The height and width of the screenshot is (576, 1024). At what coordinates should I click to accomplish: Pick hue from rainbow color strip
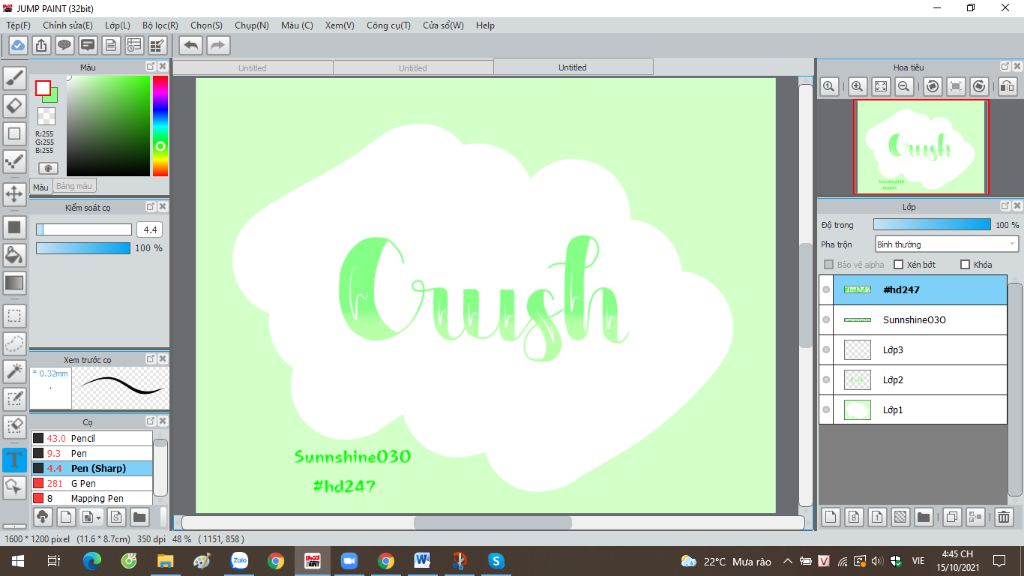tap(160, 125)
